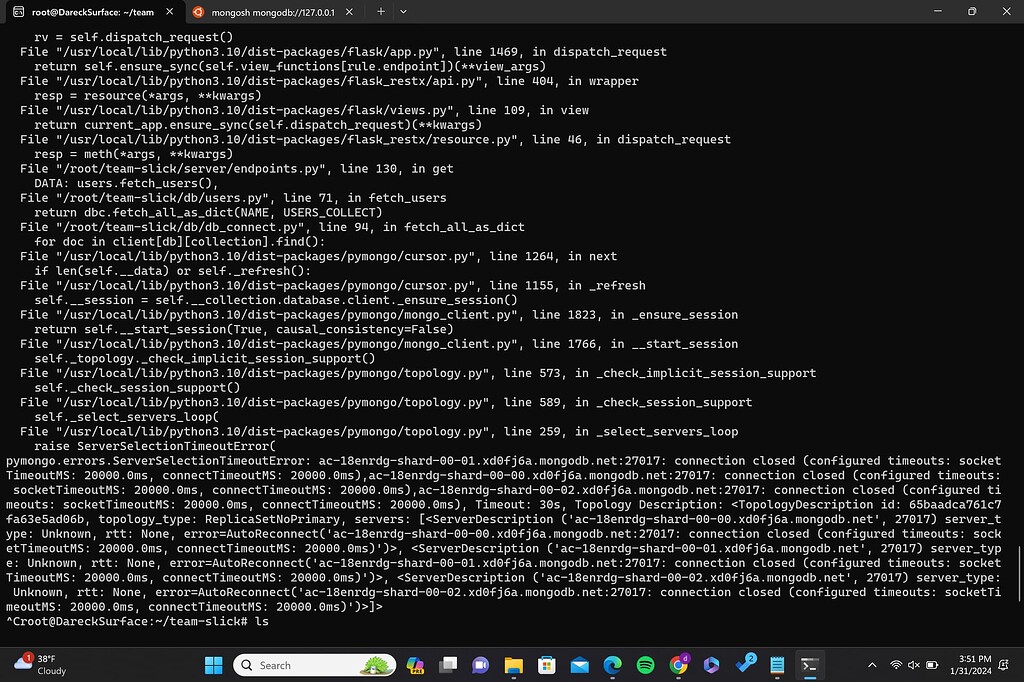
Task: Open a new tab with the plus button
Action: pos(378,11)
